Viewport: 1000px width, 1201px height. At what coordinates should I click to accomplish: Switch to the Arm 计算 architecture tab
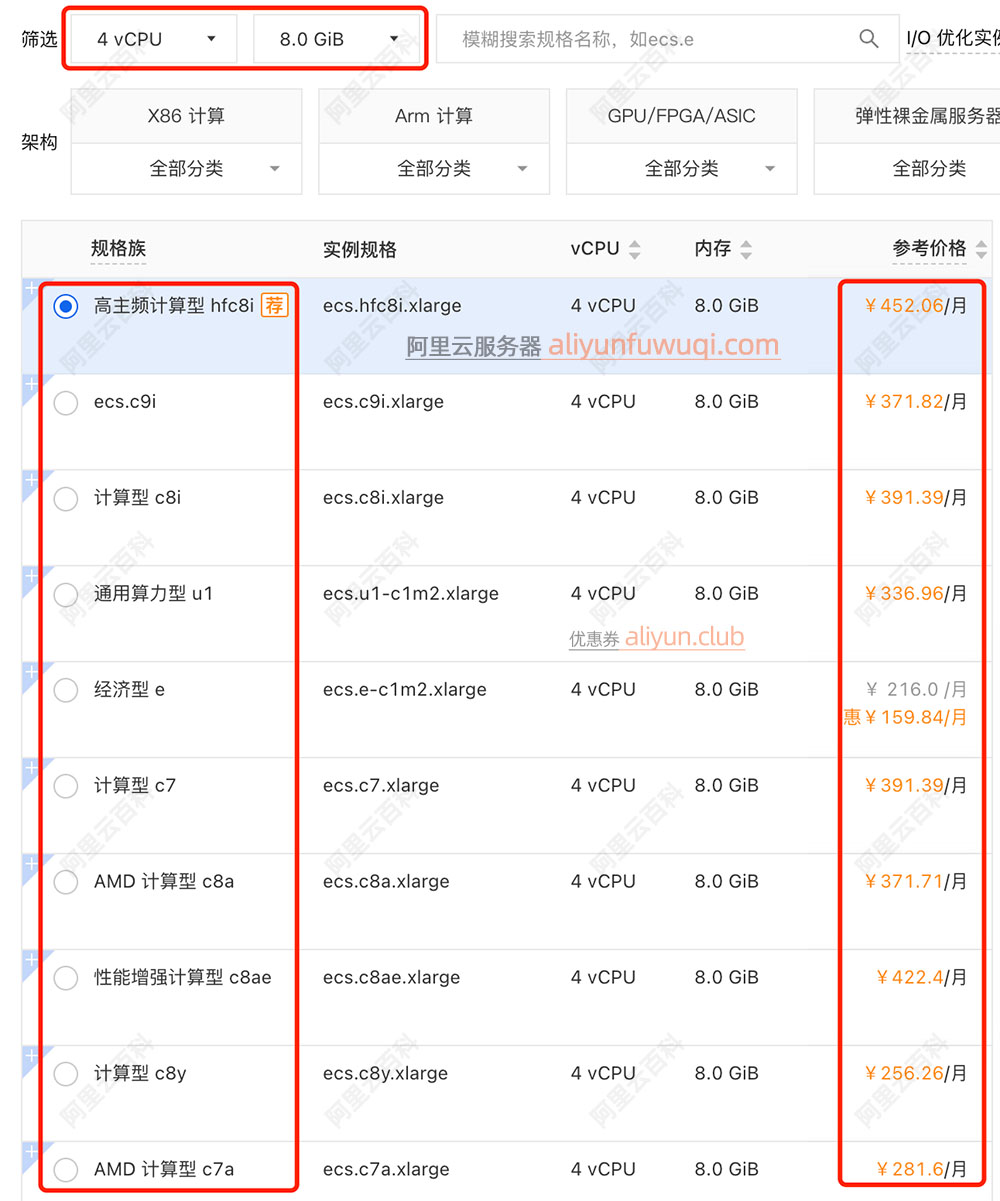click(x=434, y=116)
